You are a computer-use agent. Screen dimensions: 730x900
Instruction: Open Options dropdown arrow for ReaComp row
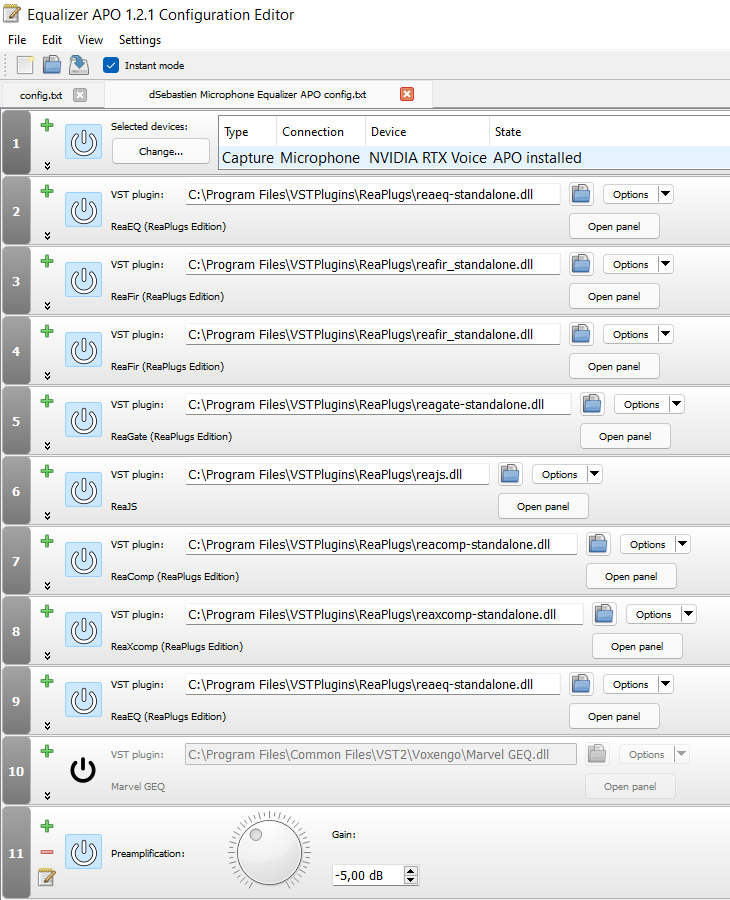coord(683,544)
